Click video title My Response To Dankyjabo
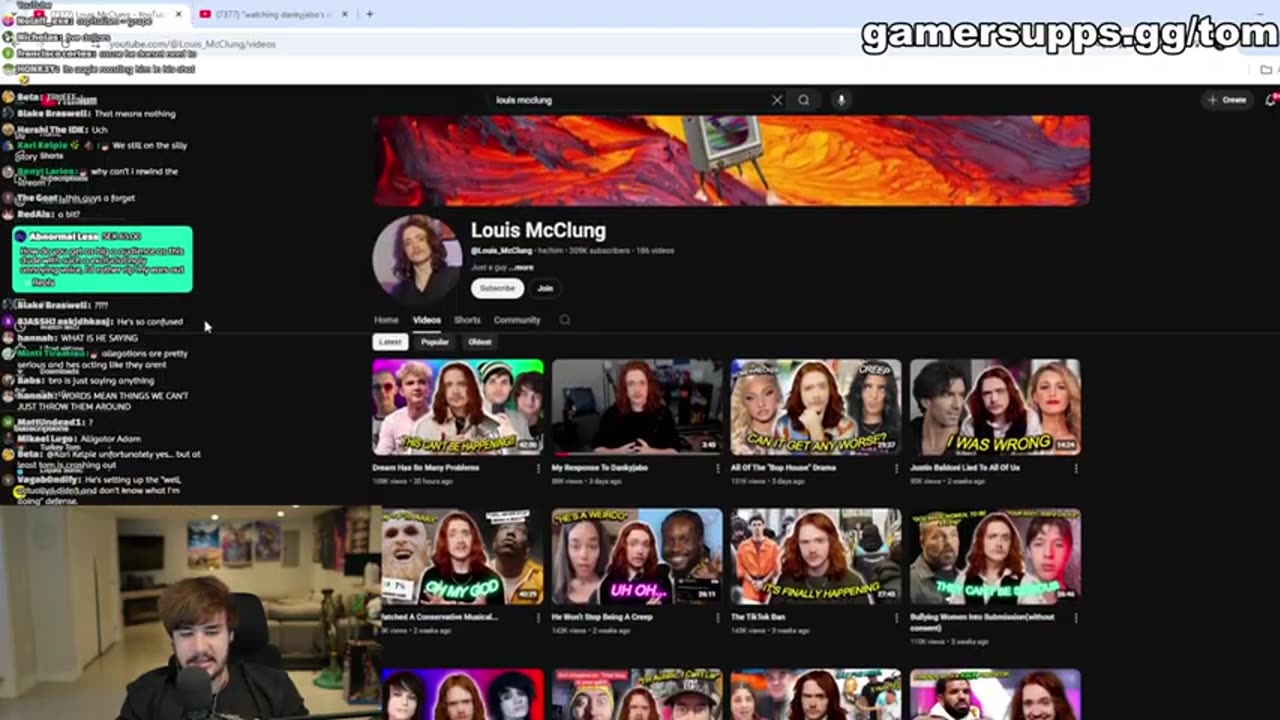The height and width of the screenshot is (720, 1280). (x=602, y=468)
